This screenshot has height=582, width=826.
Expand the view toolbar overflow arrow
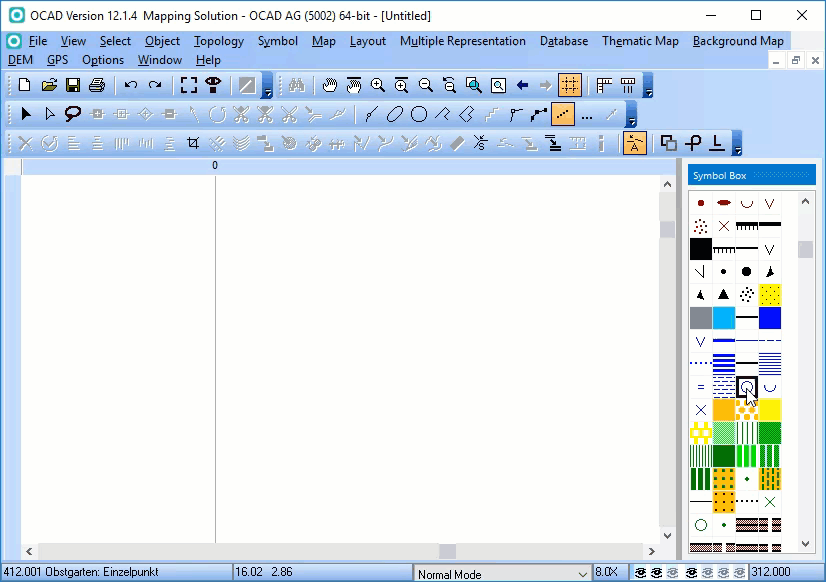[648, 86]
